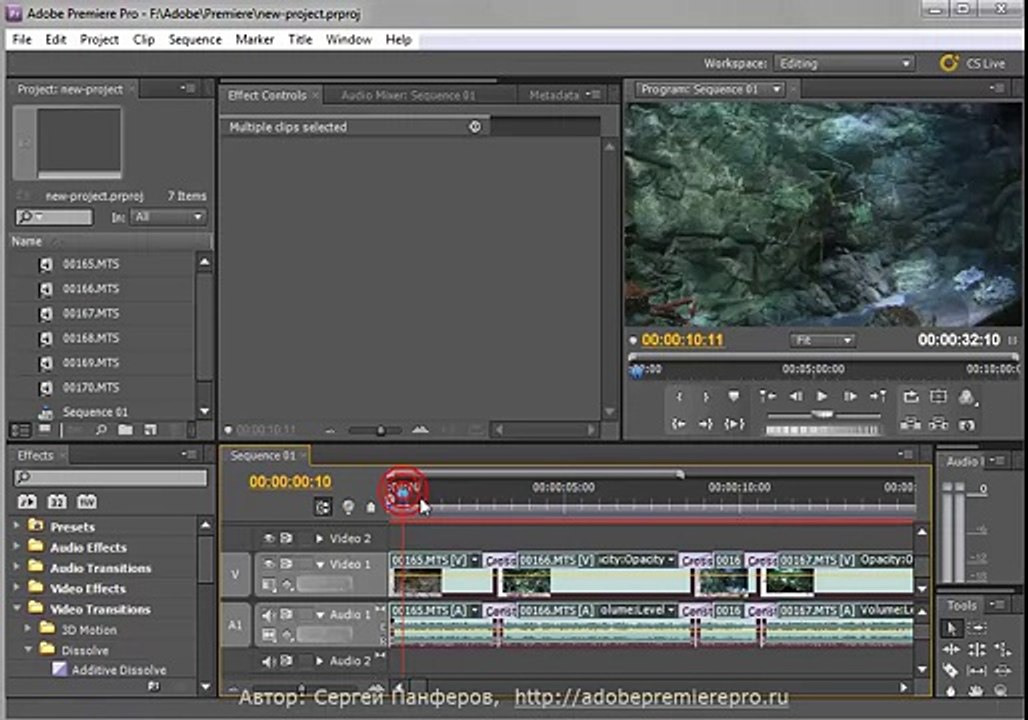Mute Audio 2 track speaker toggle
The image size is (1028, 720).
269,661
